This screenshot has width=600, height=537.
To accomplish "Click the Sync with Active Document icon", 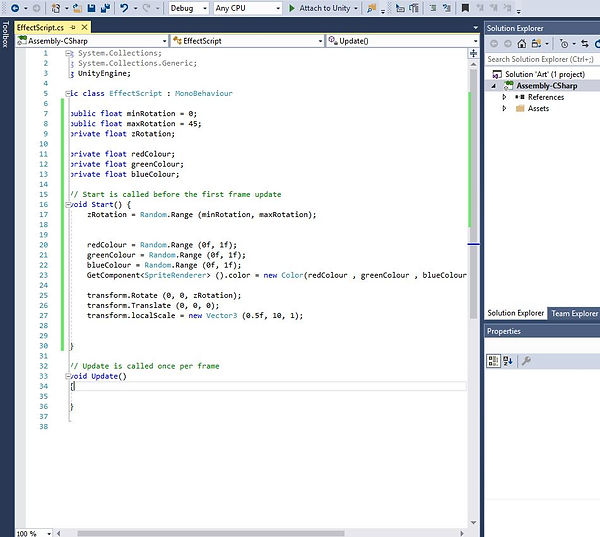I will [x=585, y=44].
